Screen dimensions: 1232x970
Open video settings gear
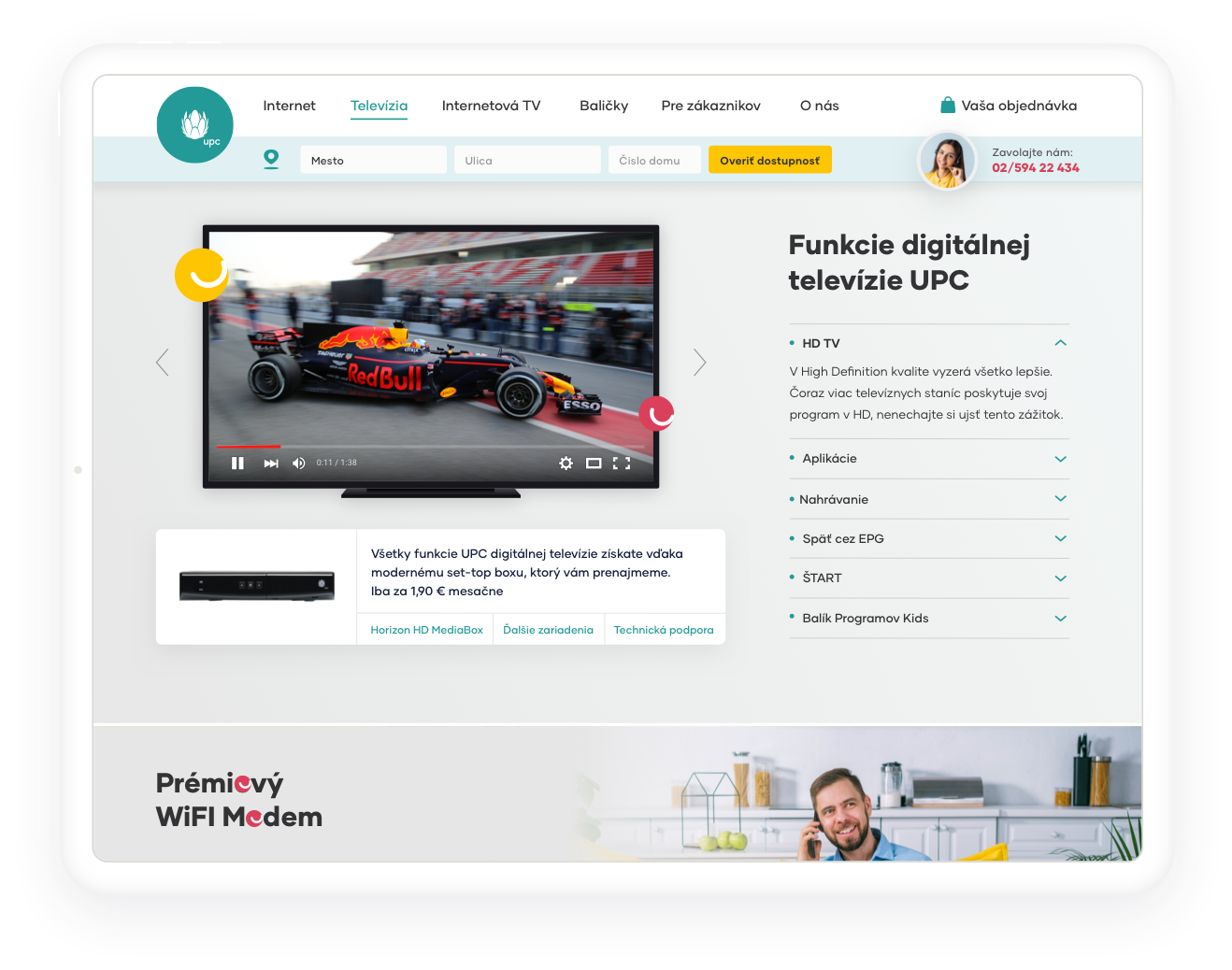coord(566,463)
